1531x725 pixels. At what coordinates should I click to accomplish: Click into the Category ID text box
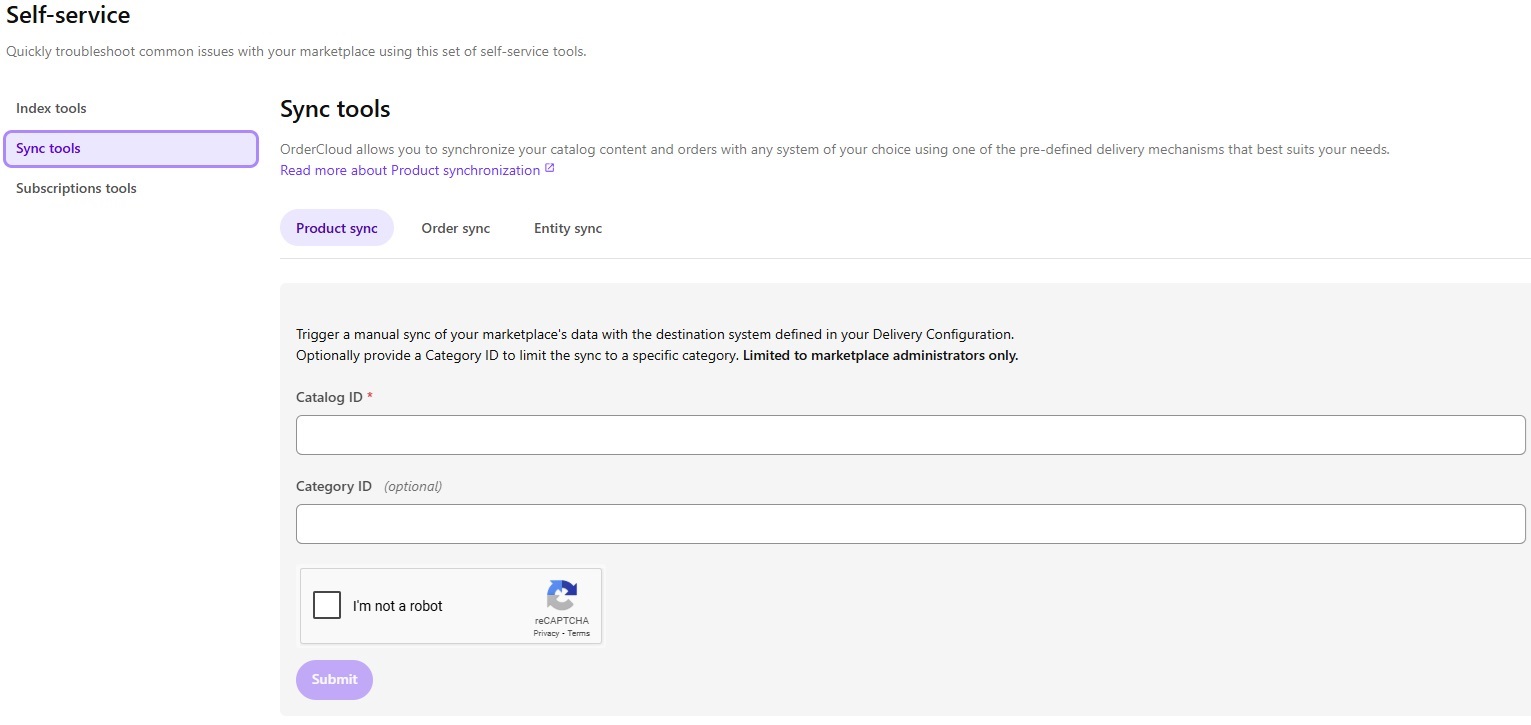[910, 524]
